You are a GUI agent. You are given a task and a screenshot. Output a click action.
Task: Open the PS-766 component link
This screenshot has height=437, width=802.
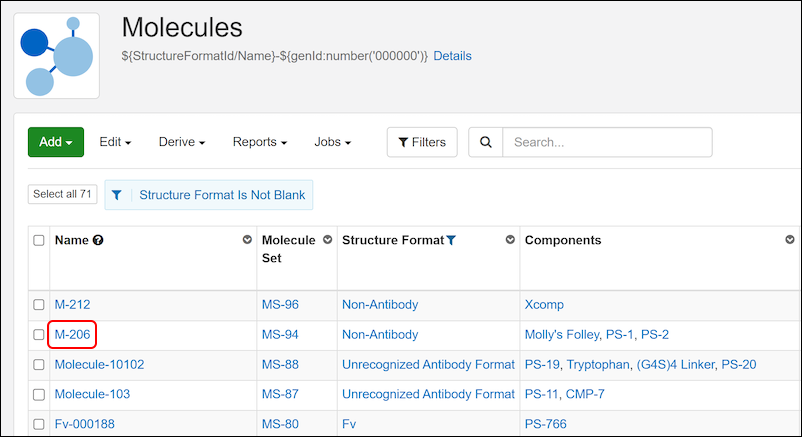pyautogui.click(x=546, y=424)
